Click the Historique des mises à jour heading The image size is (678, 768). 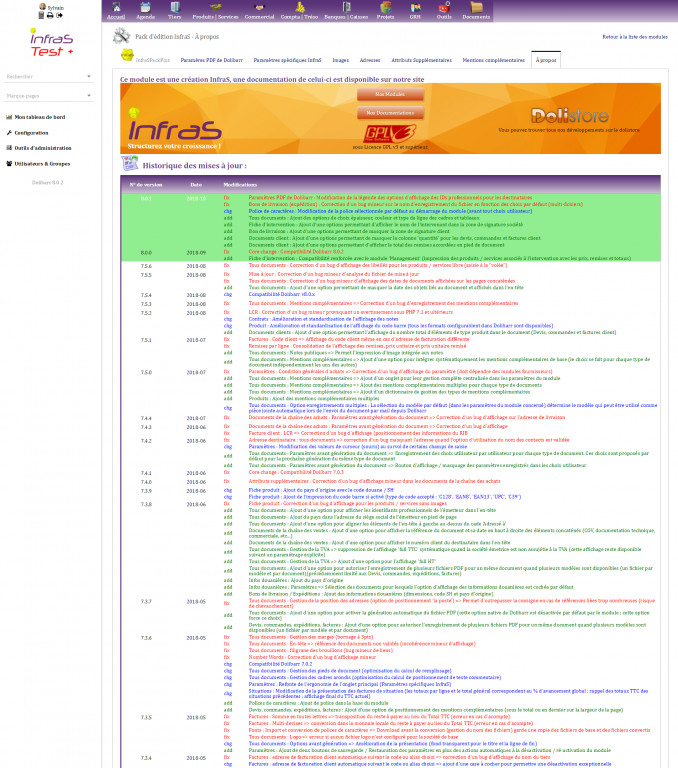pos(194,166)
